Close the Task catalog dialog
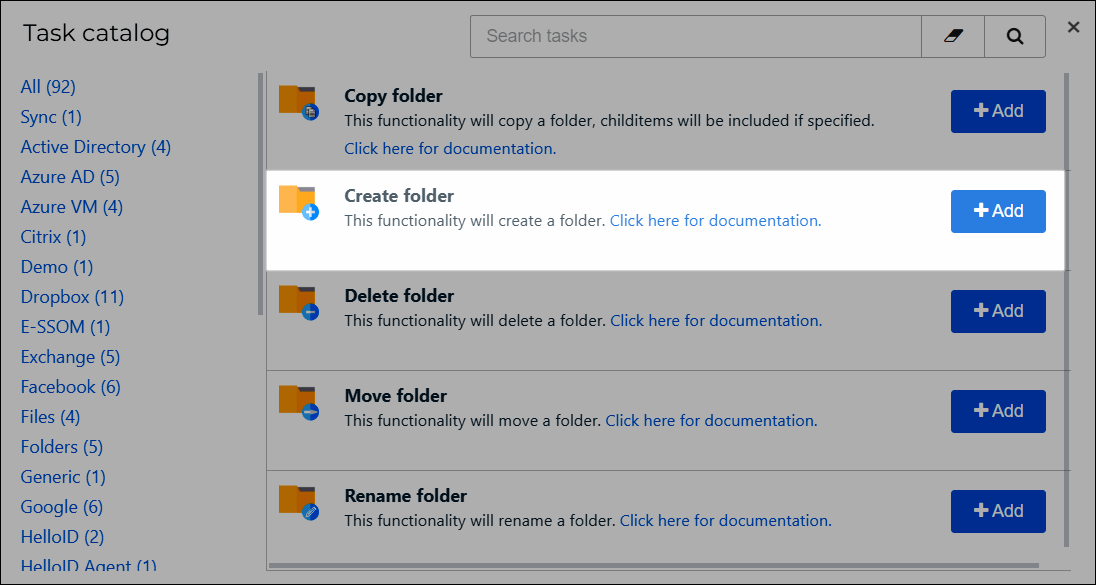The width and height of the screenshot is (1096, 585). (x=1073, y=27)
